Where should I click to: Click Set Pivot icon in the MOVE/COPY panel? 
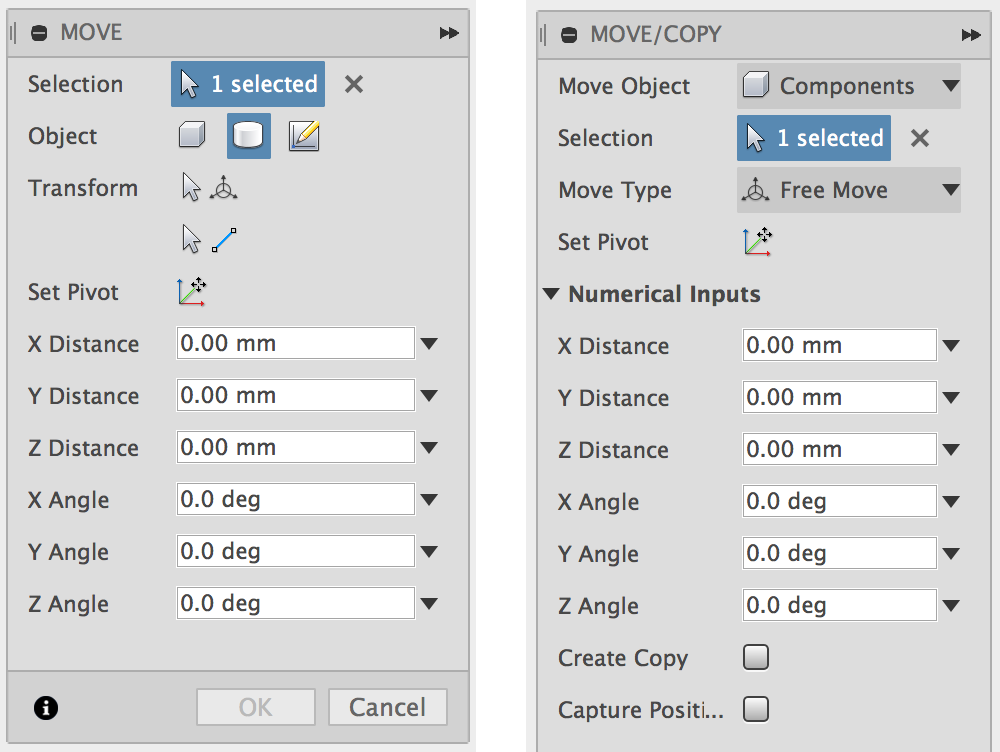(758, 242)
